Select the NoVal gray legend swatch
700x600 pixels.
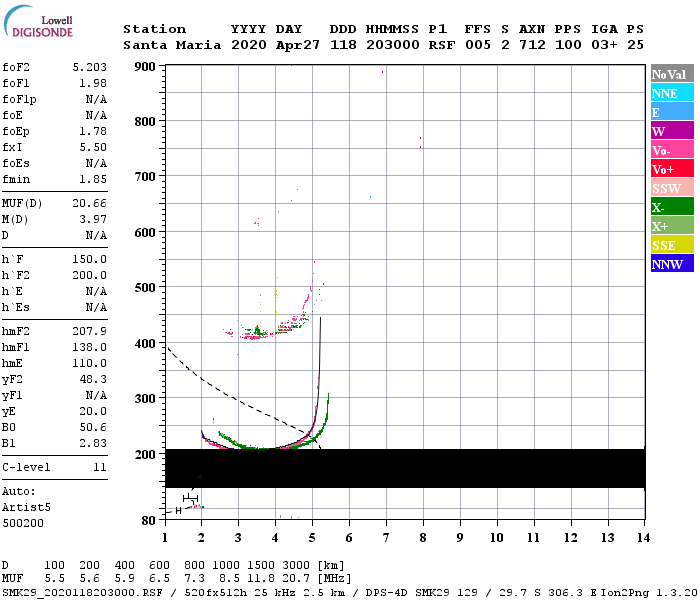coord(672,74)
